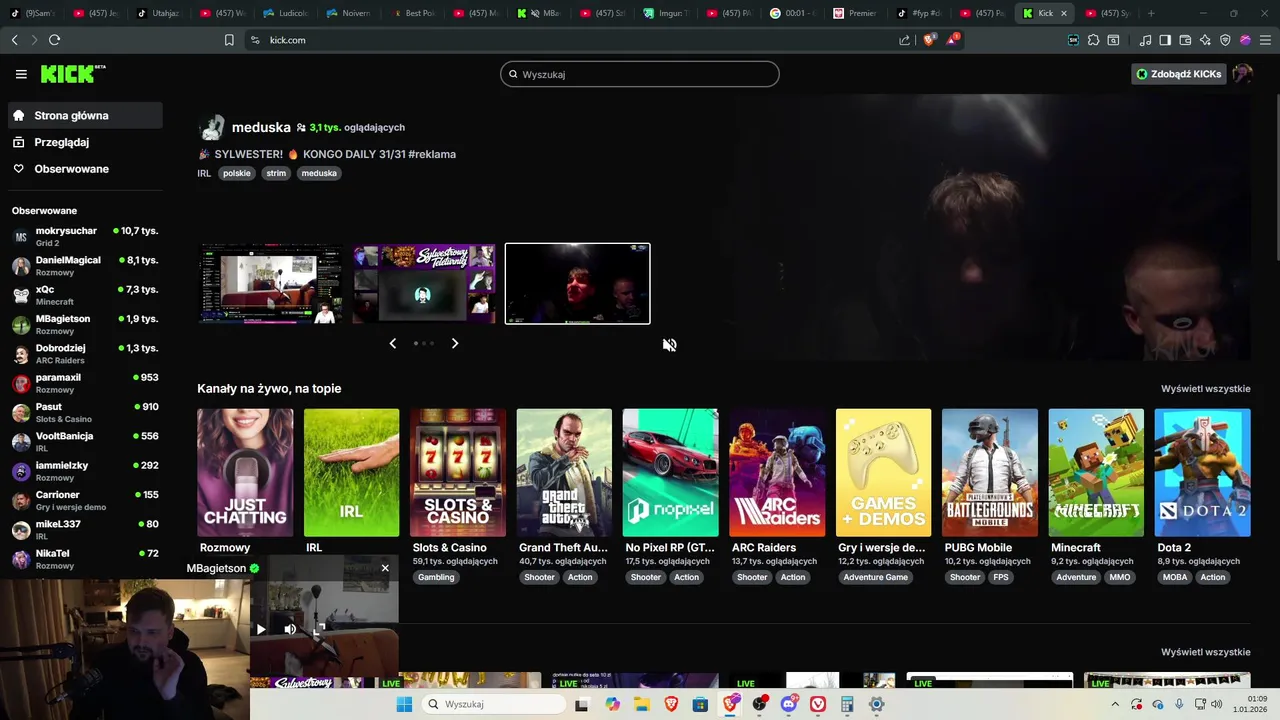Show next featured stream in carousel

(455, 343)
